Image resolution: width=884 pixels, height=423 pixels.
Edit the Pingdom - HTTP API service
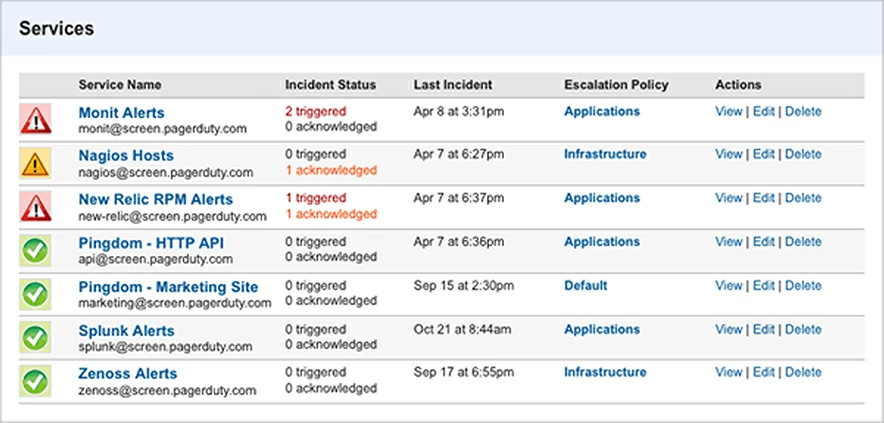coord(764,241)
